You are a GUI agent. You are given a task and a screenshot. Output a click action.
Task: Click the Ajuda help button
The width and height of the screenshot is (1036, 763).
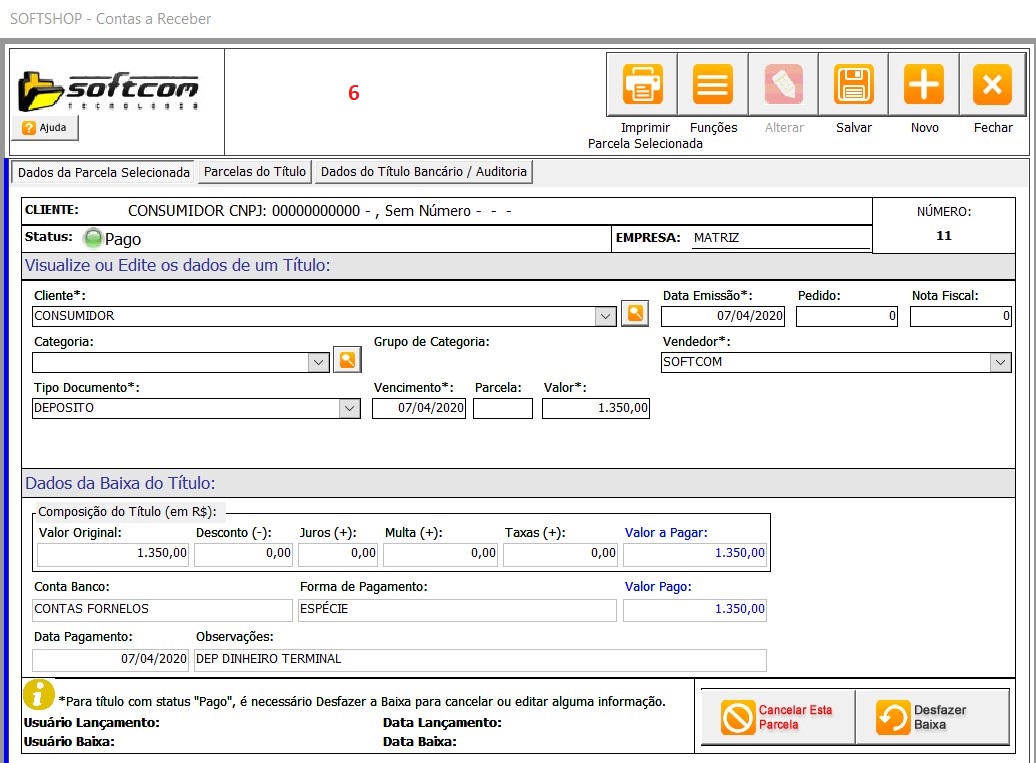(x=45, y=128)
